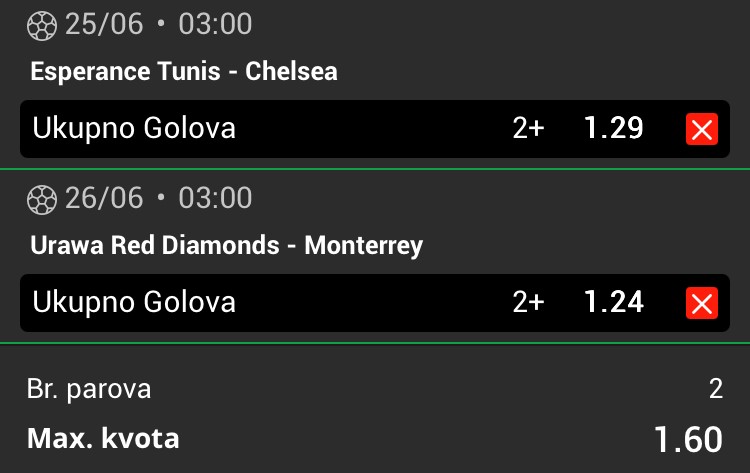Remove the Urawa Red Diamonds - Monterrey bet
The width and height of the screenshot is (750, 473).
click(x=702, y=303)
